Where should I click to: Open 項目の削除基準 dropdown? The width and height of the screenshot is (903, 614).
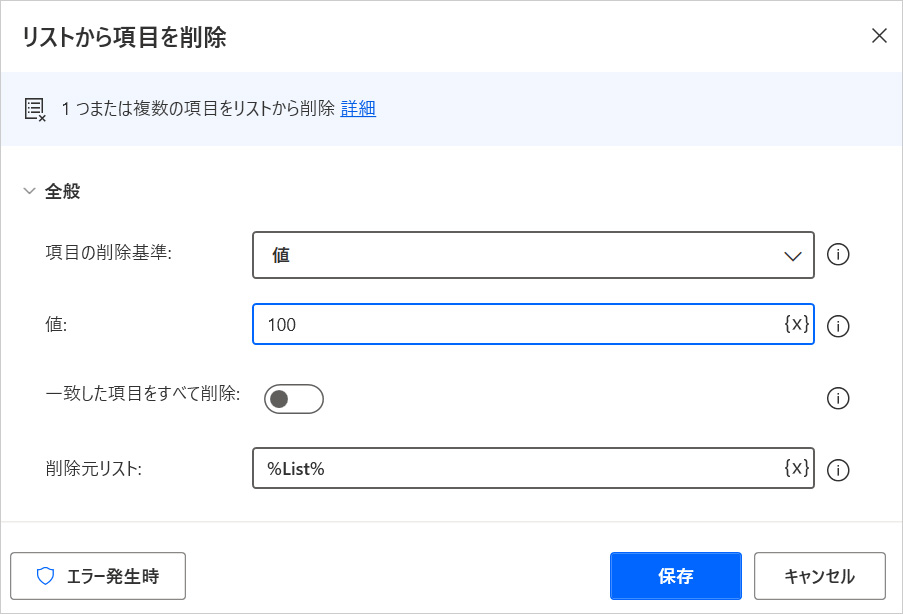(x=533, y=255)
